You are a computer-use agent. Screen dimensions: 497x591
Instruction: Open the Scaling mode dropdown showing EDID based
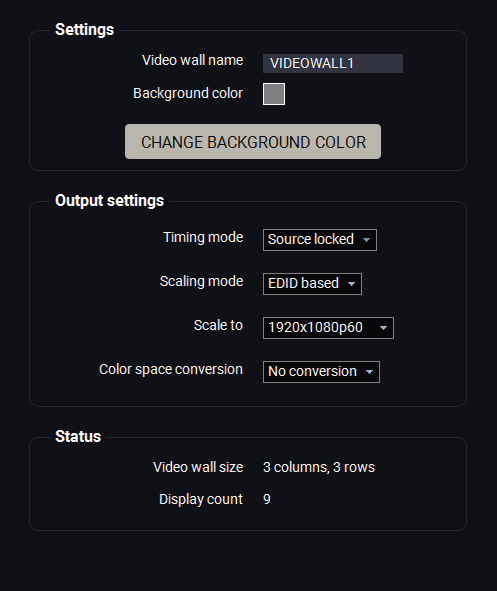[312, 284]
